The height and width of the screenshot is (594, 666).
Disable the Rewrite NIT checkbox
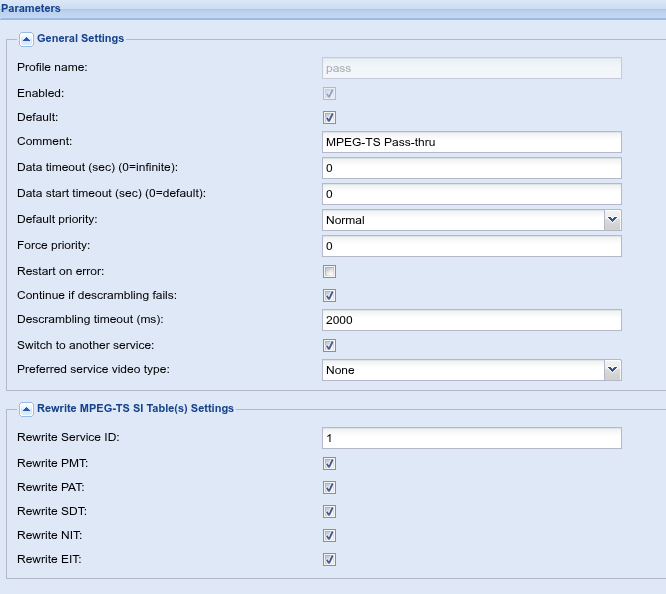(x=329, y=535)
